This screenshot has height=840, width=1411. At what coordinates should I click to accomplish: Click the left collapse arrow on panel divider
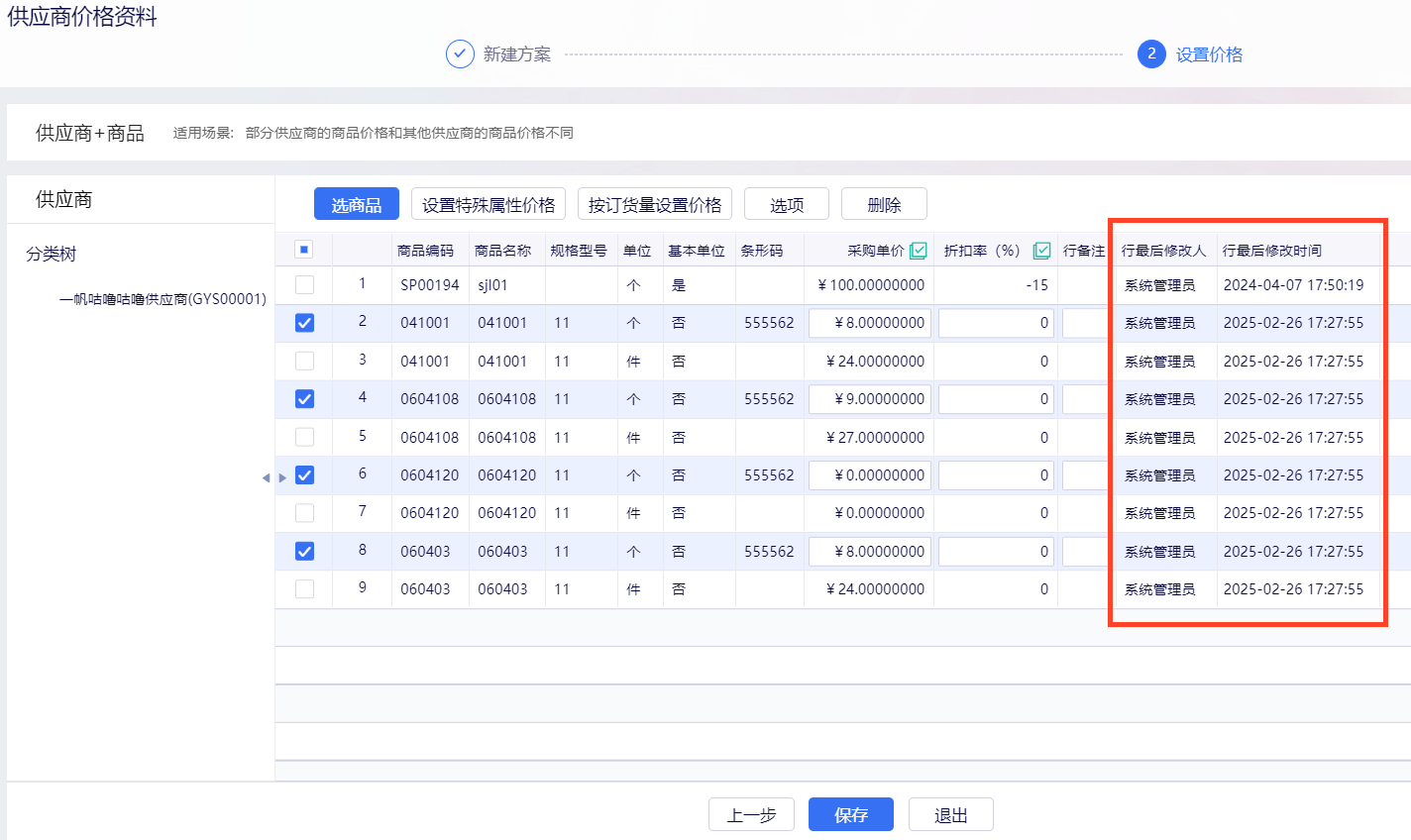[x=266, y=477]
